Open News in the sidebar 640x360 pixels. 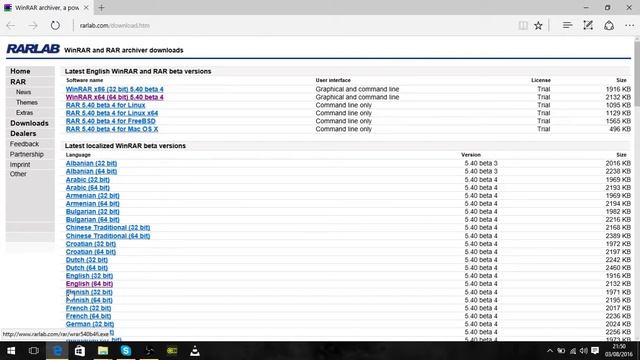pyautogui.click(x=24, y=92)
